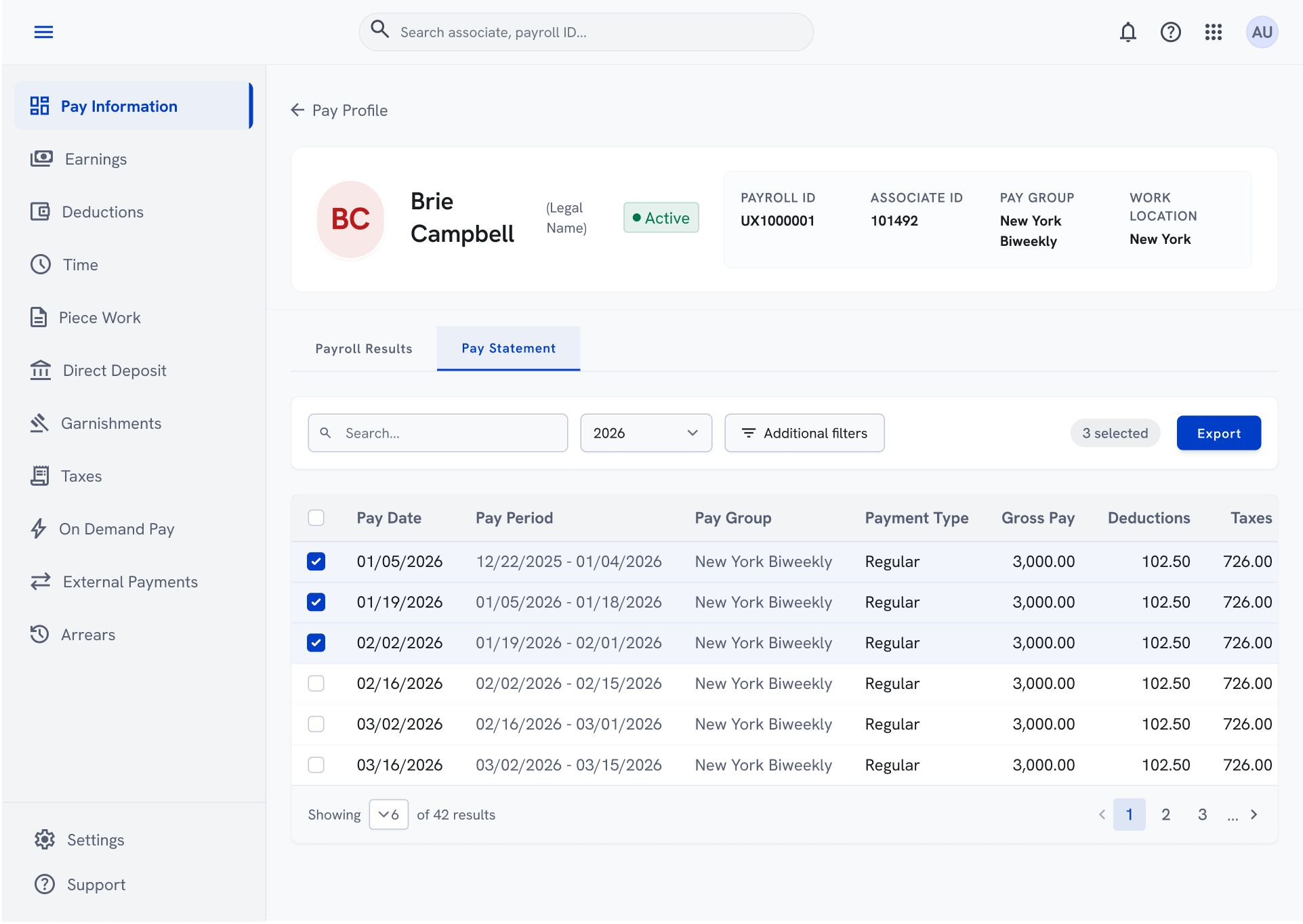Open the hamburger menu icon
The image size is (1303, 924).
(x=43, y=32)
